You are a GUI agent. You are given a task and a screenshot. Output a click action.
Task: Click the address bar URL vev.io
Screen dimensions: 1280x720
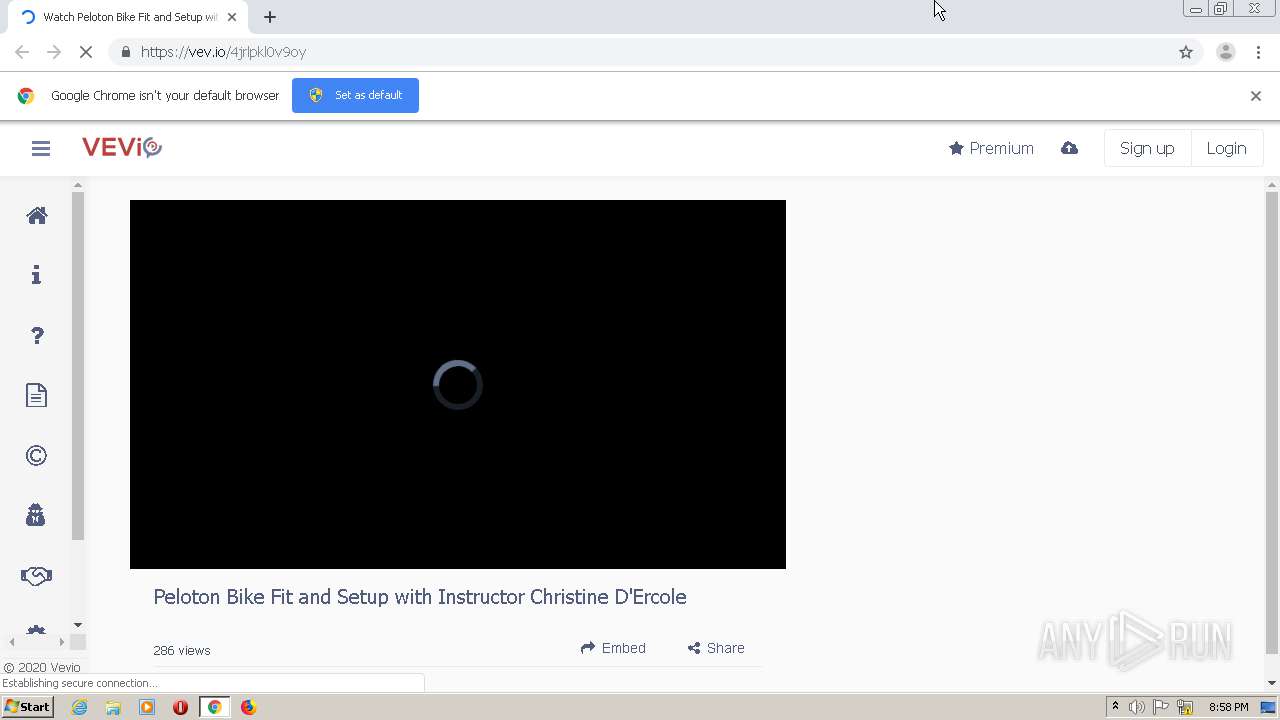pyautogui.click(x=223, y=52)
